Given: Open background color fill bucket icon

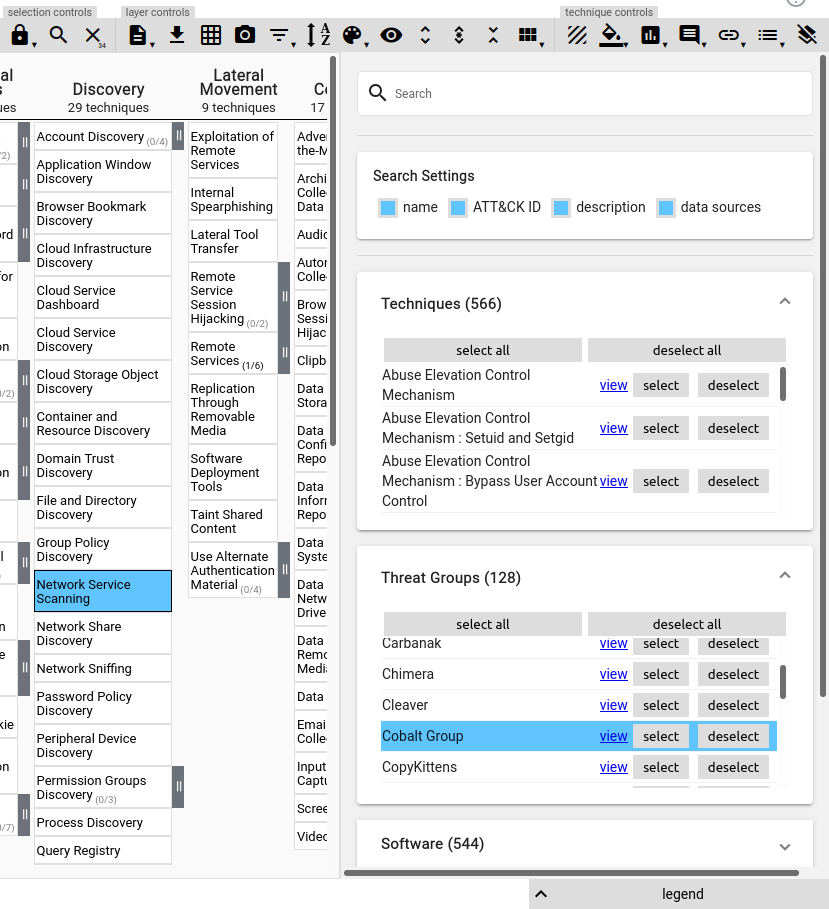Looking at the screenshot, I should coord(613,35).
